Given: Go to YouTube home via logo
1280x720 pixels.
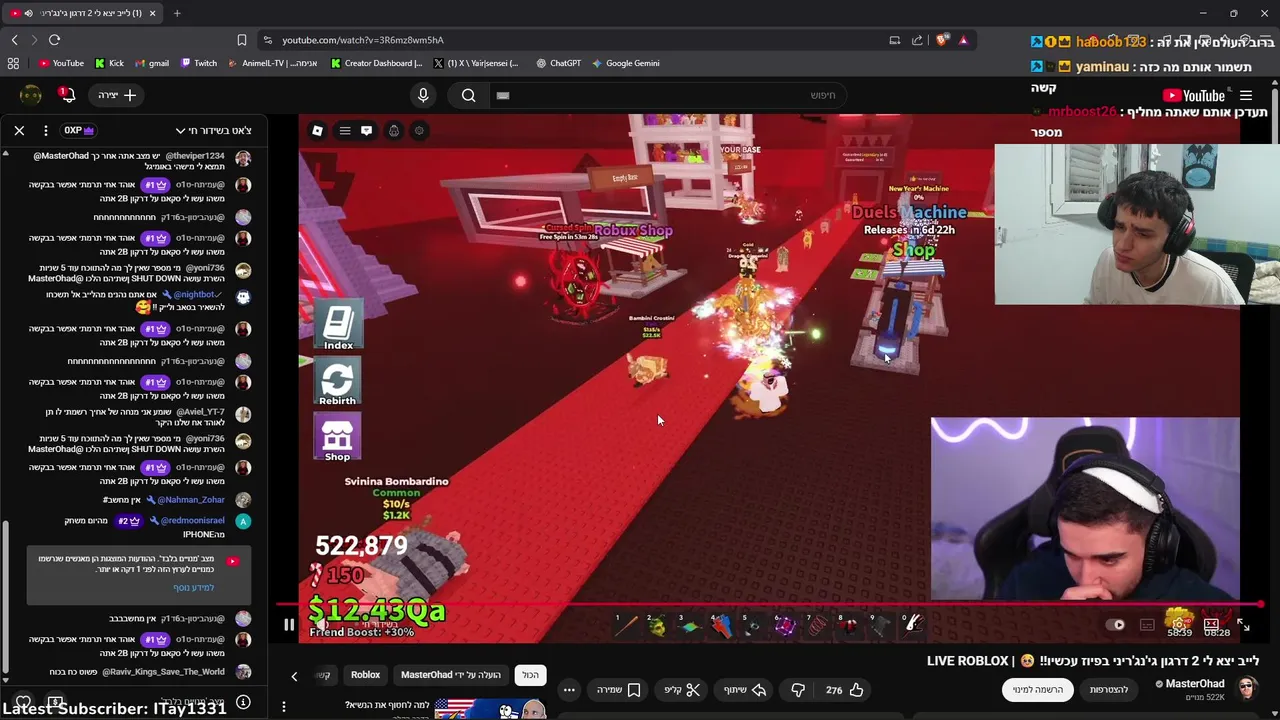Looking at the screenshot, I should tap(1194, 96).
